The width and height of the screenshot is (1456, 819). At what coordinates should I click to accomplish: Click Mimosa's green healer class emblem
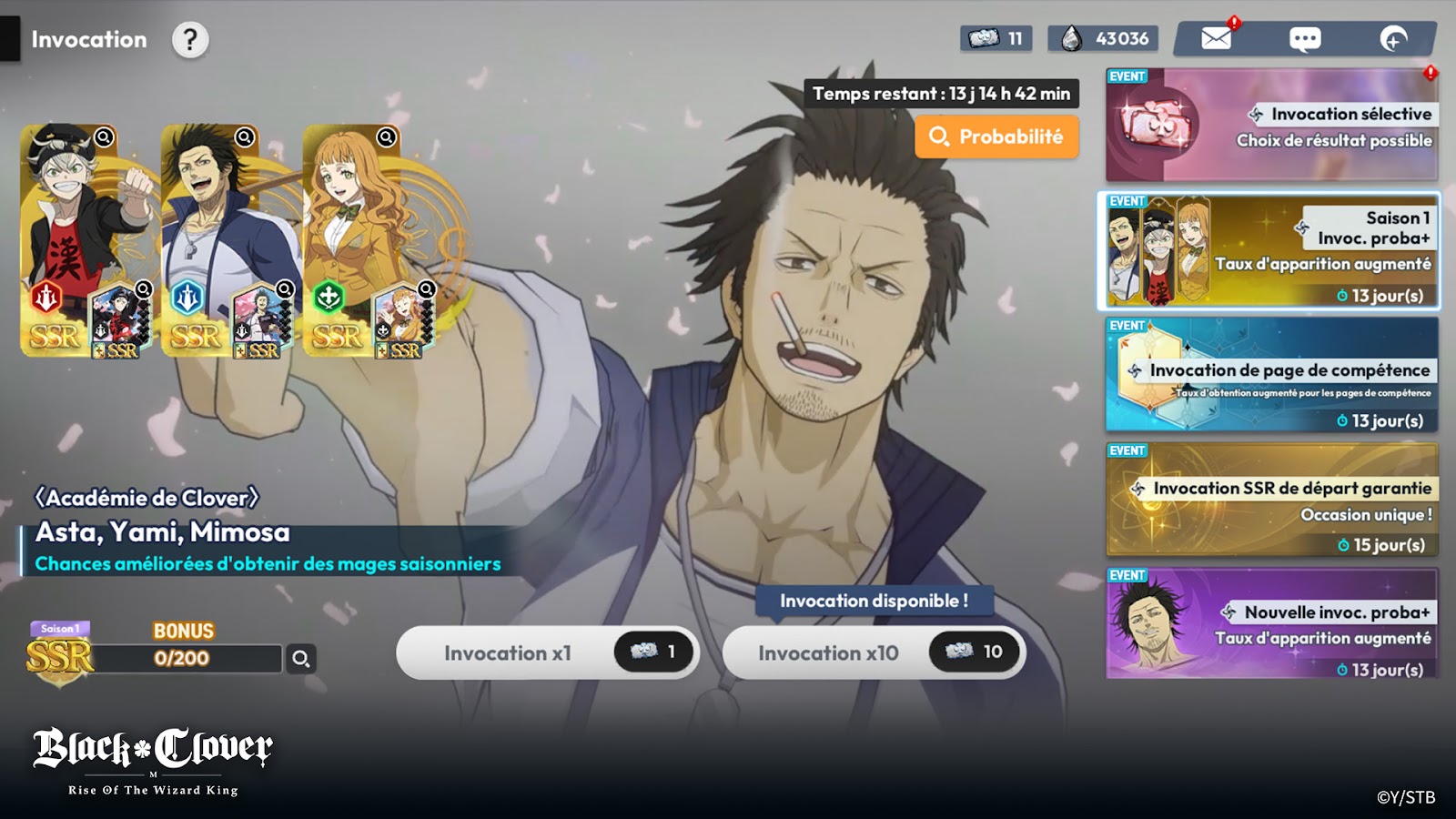329,297
